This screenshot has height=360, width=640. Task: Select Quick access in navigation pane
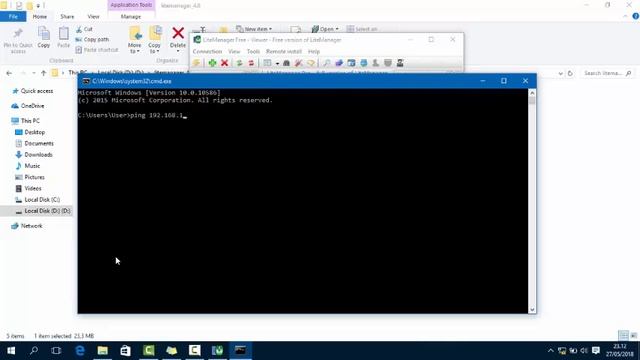click(x=33, y=91)
